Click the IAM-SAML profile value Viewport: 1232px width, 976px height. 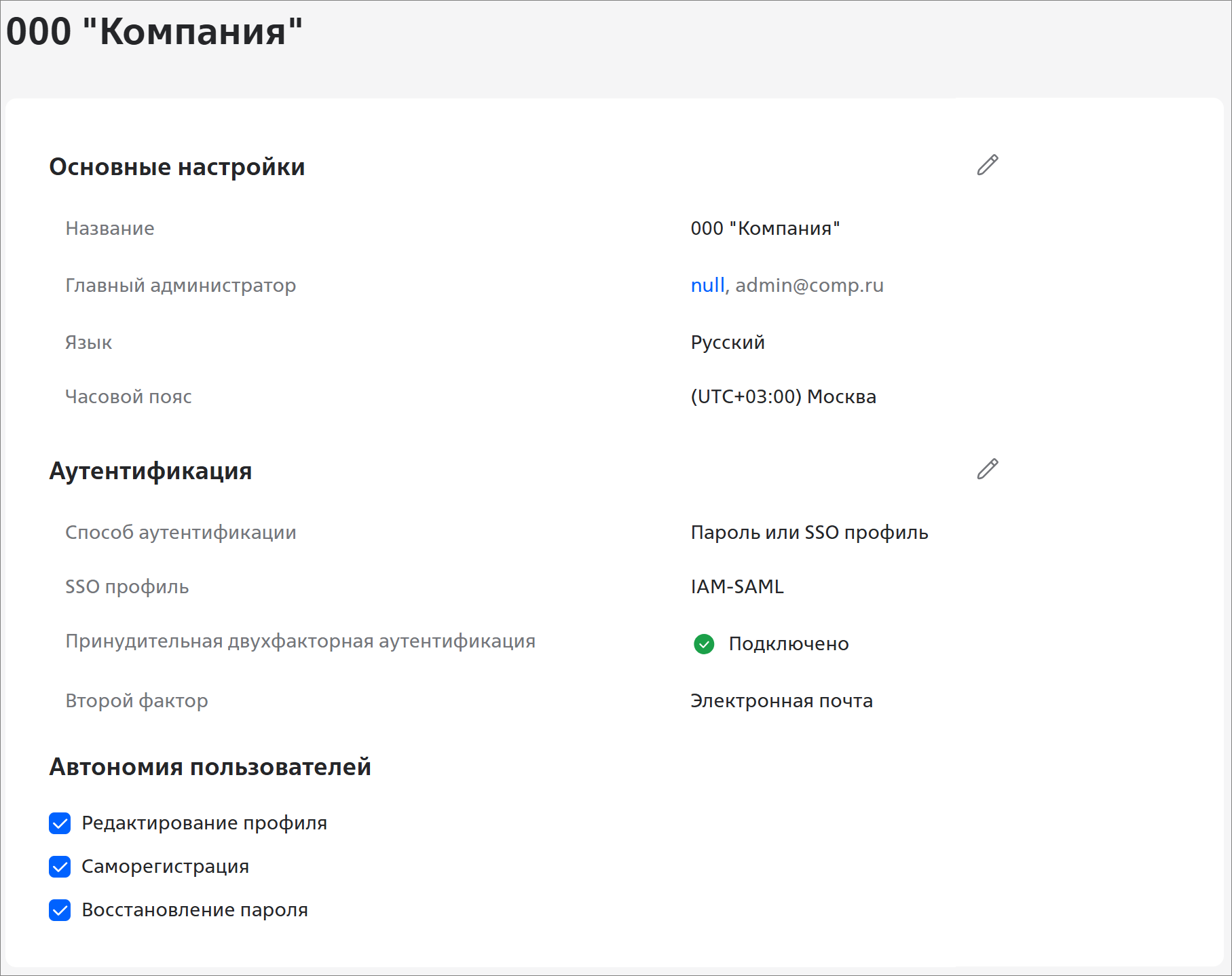736,587
